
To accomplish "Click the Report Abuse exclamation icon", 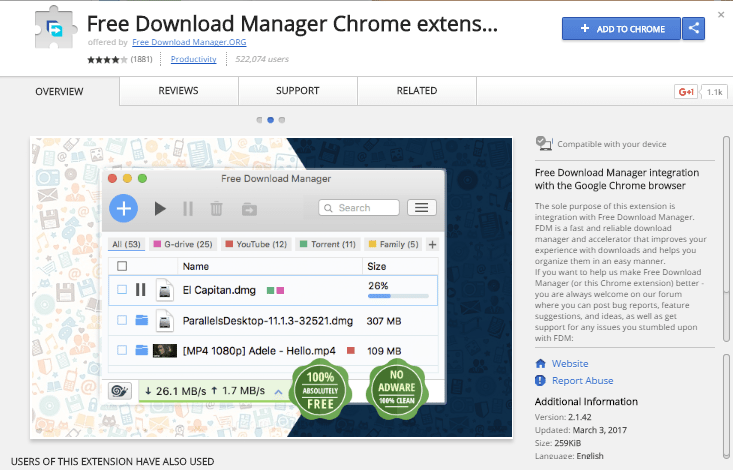I will point(540,380).
